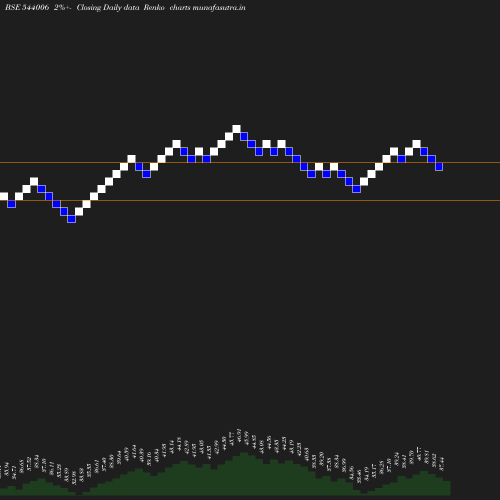Click the peak price label 46.91
Screen dimensions: 500x500
(239, 436)
